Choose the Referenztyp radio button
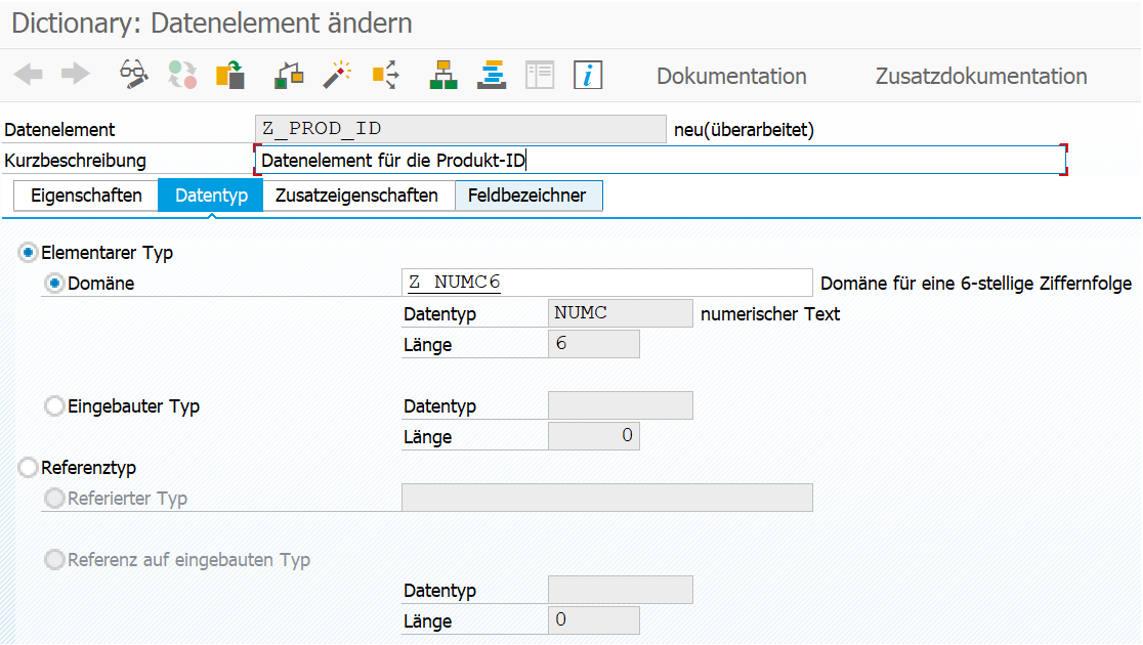1143x645 pixels. click(x=28, y=467)
